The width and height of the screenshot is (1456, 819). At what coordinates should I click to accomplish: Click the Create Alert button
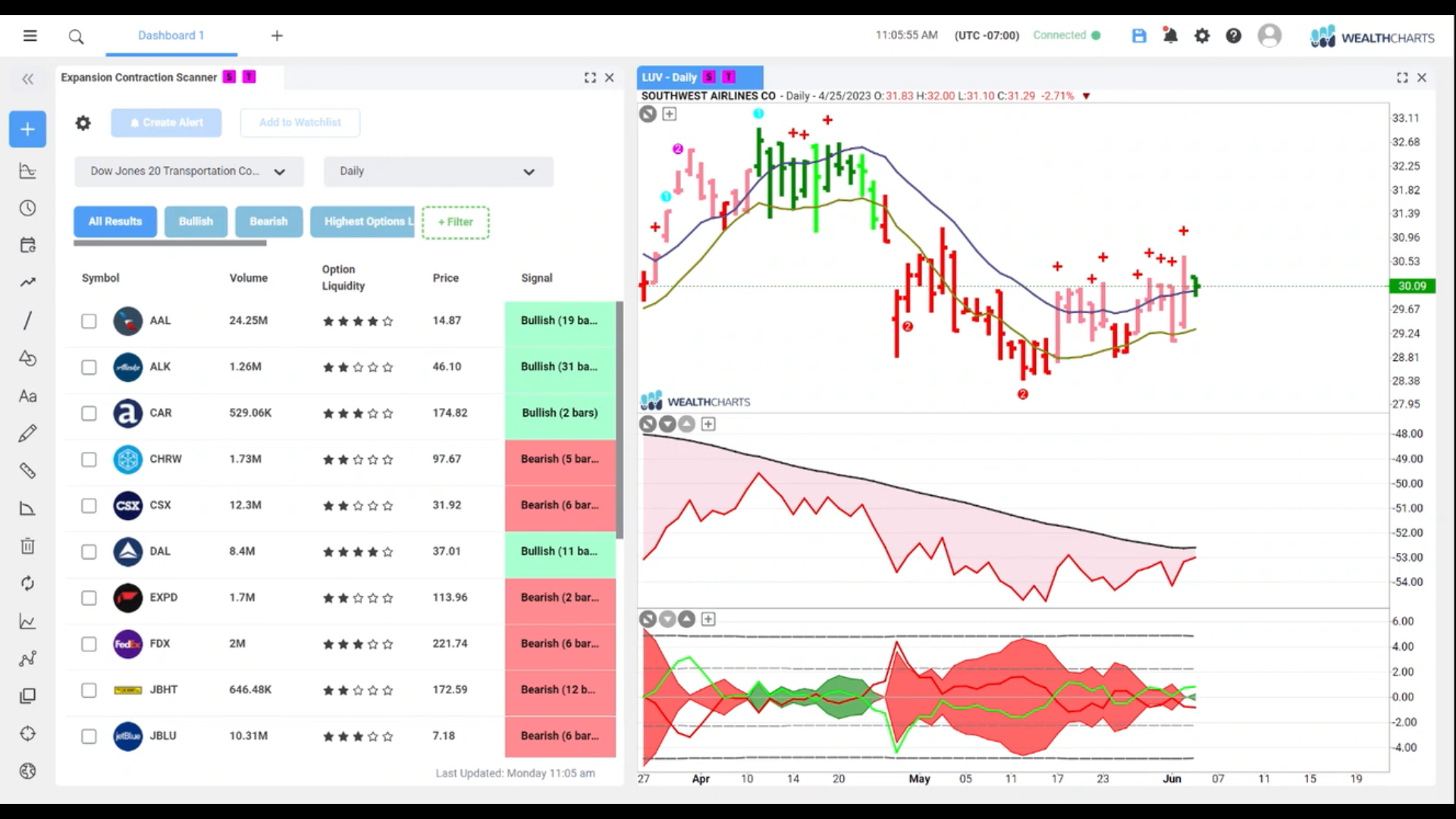point(166,122)
